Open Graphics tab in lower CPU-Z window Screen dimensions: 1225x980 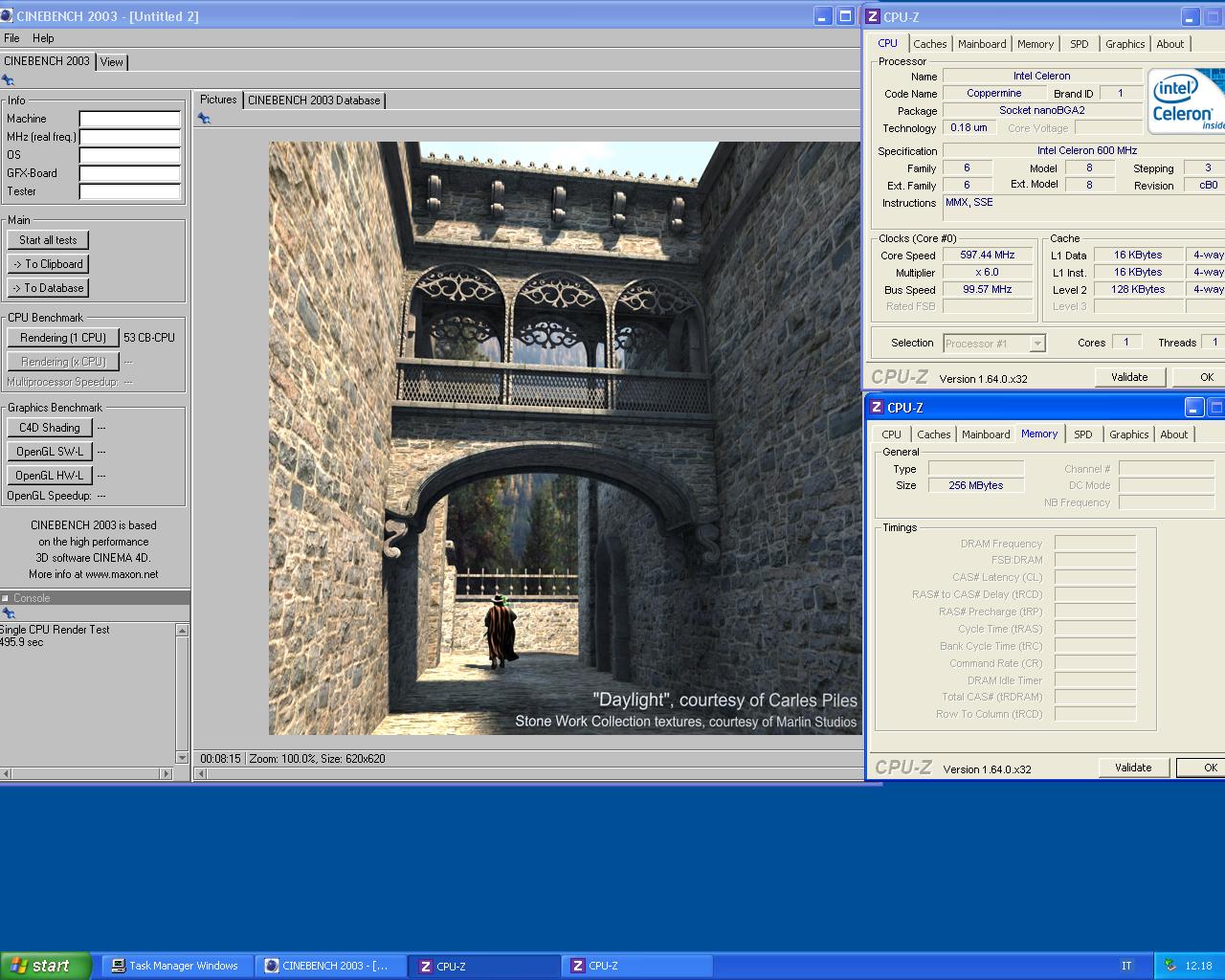[1128, 434]
